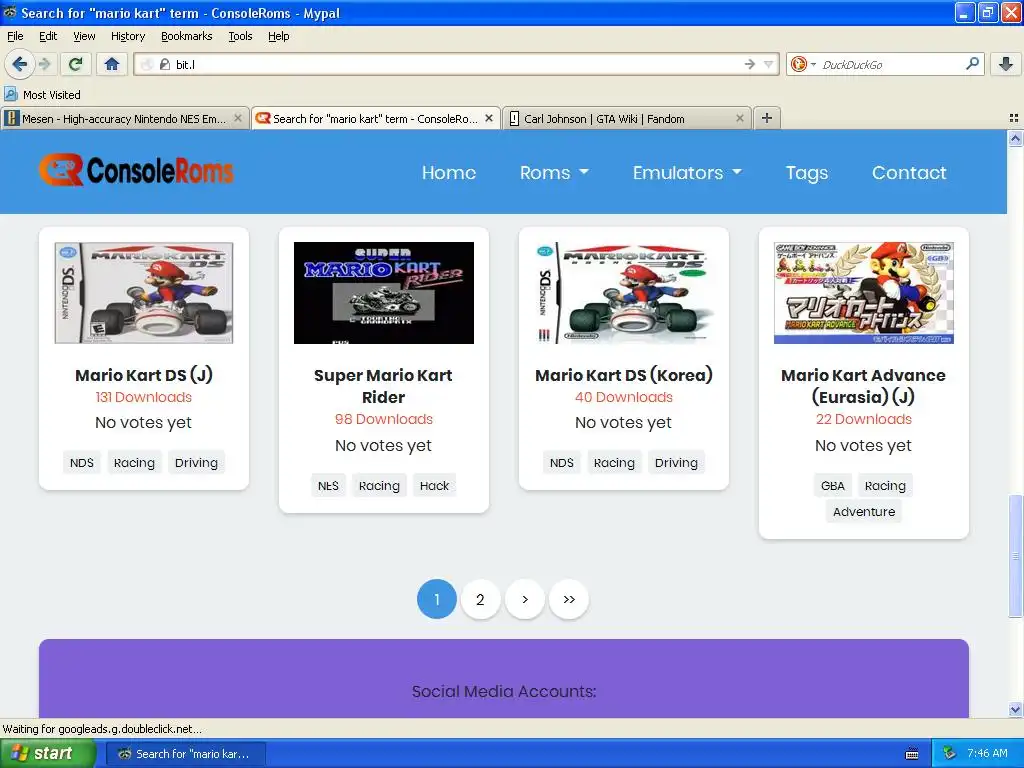Close the Mesen NES Emulator tab
1024x768 pixels.
238,118
